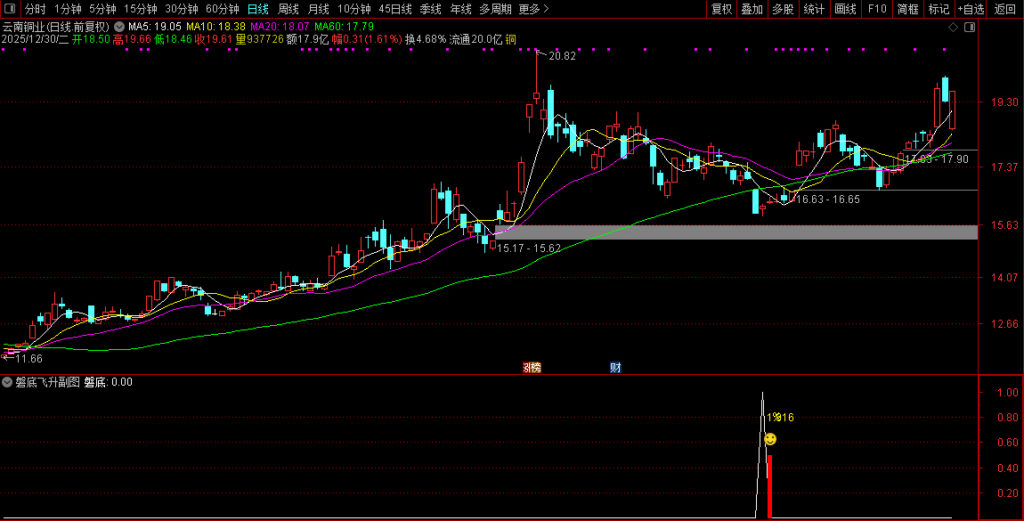Click the 财 event marker on chart
This screenshot has height=521, width=1024.
[615, 367]
